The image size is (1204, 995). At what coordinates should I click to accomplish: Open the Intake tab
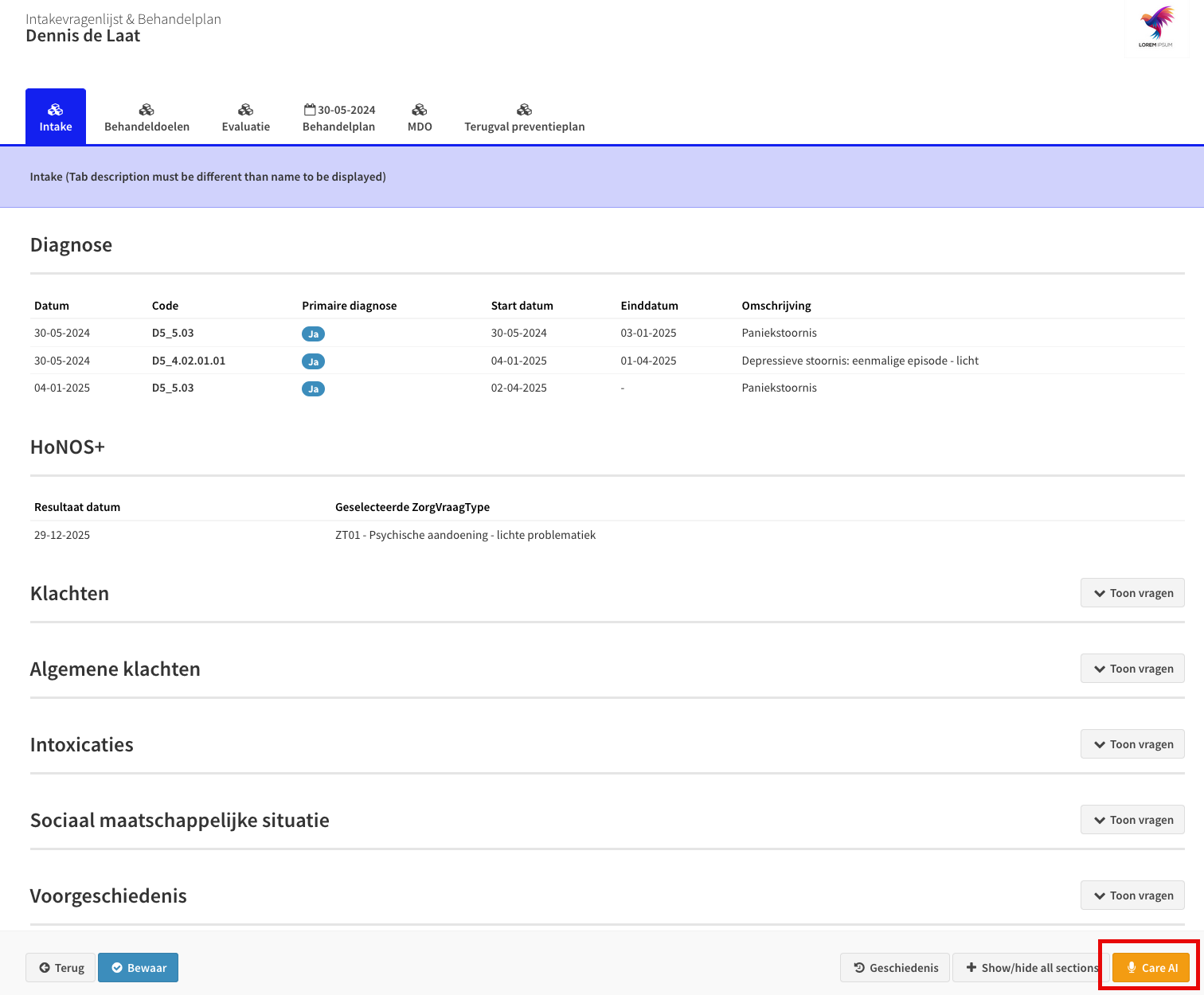[x=56, y=117]
